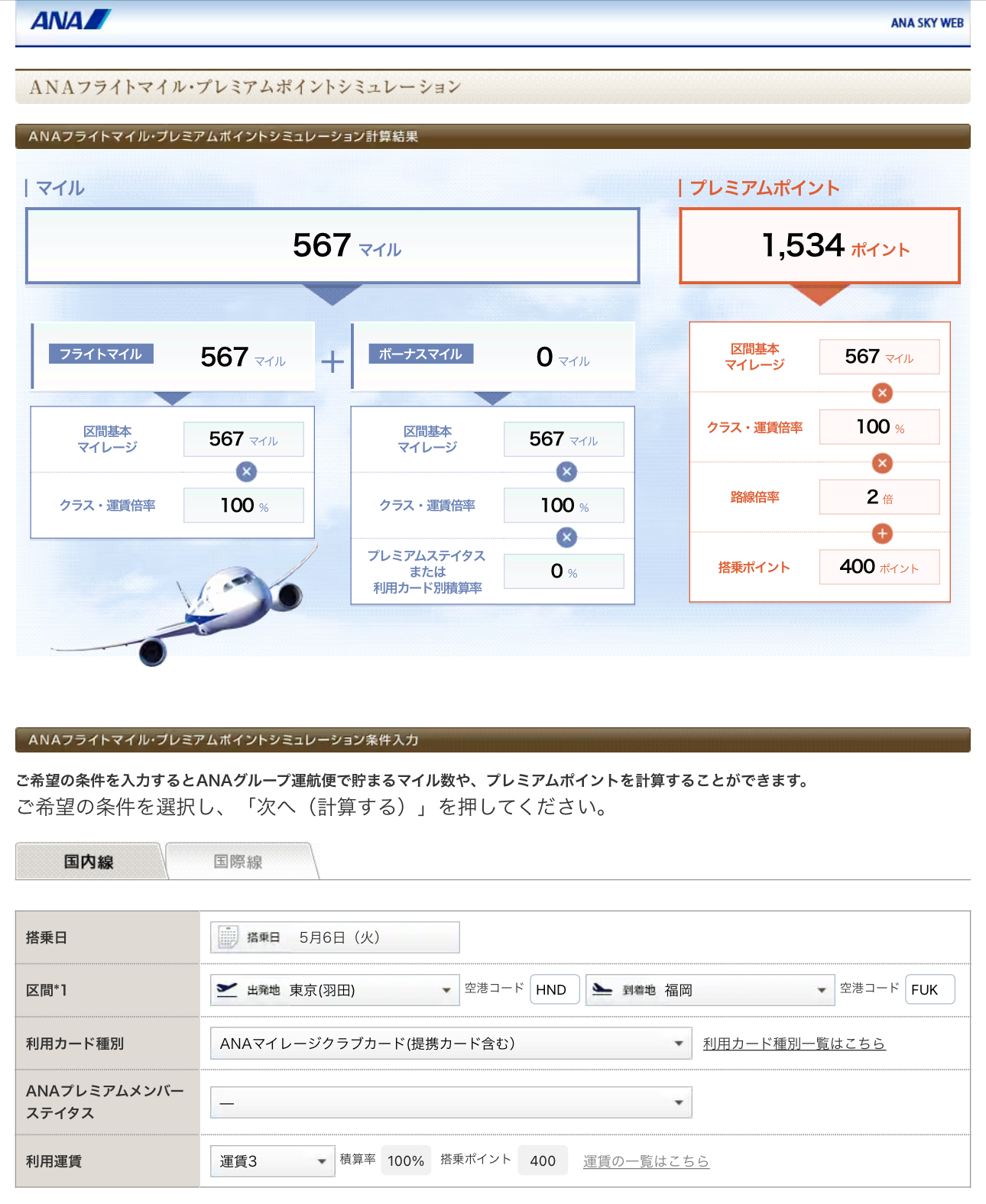986x1204 pixels.
Task: Click the ボーナスマイル 0 マイル value
Action: tap(563, 357)
